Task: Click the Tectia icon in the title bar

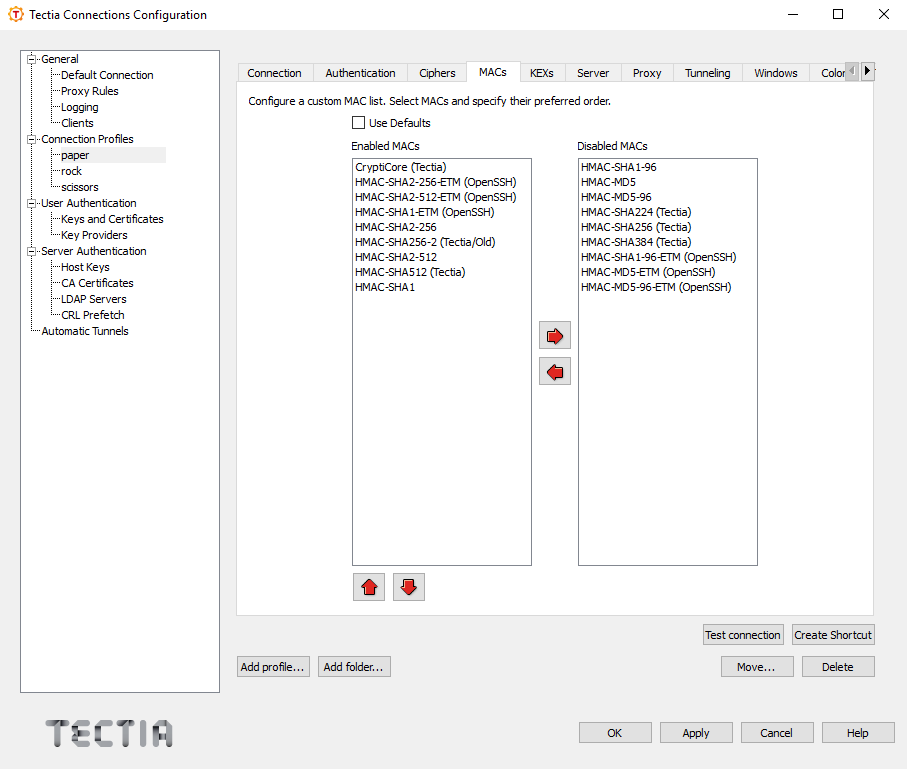Action: click(14, 14)
